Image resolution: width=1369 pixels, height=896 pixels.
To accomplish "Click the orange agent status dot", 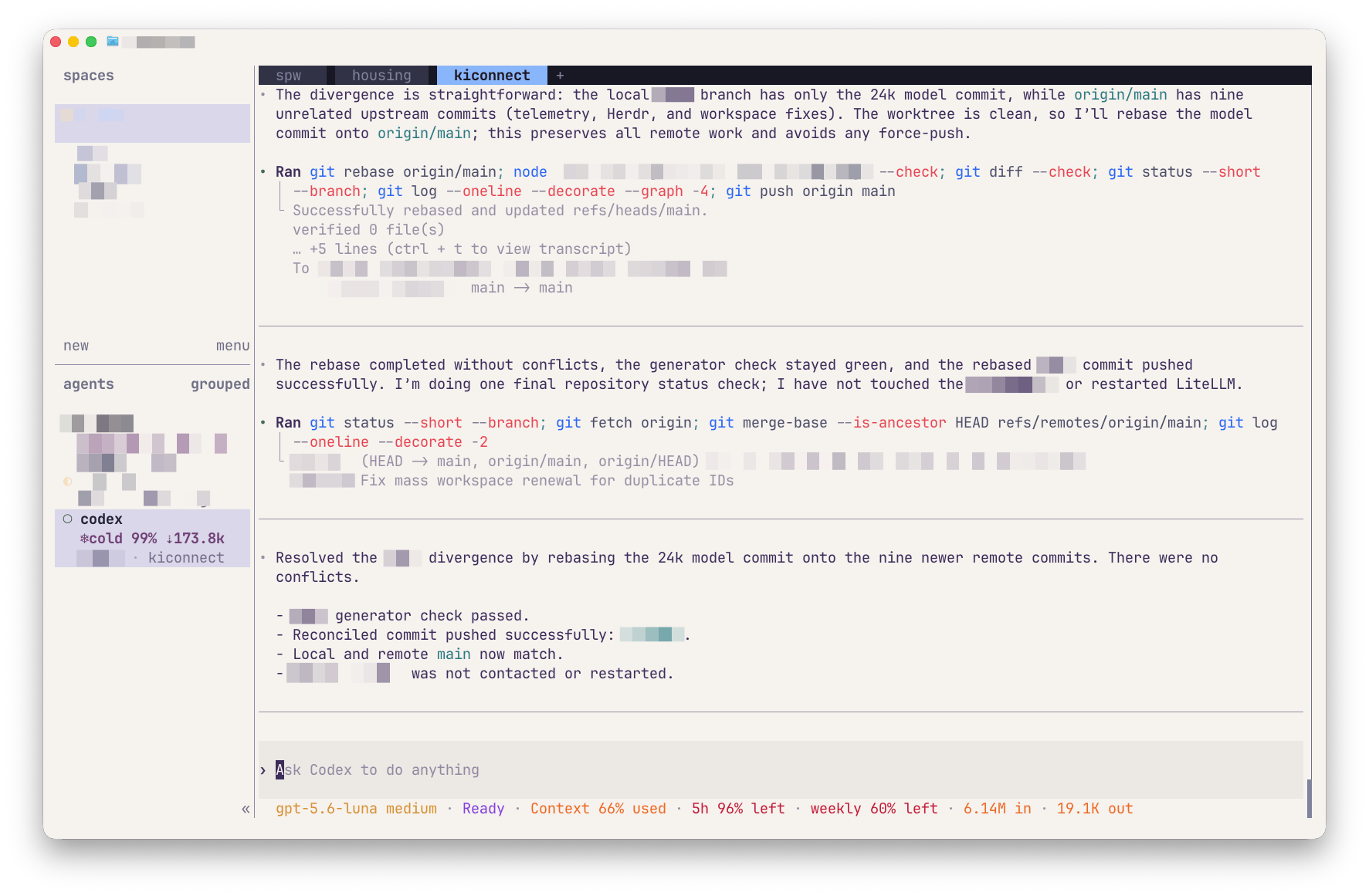I will tap(68, 482).
